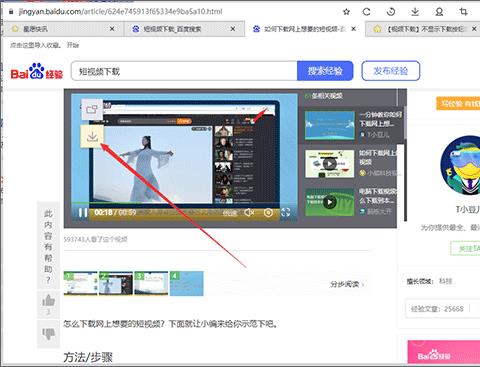Screen dimensions: 480x367
Task: Pause the video with the pause button
Action: tap(83, 212)
